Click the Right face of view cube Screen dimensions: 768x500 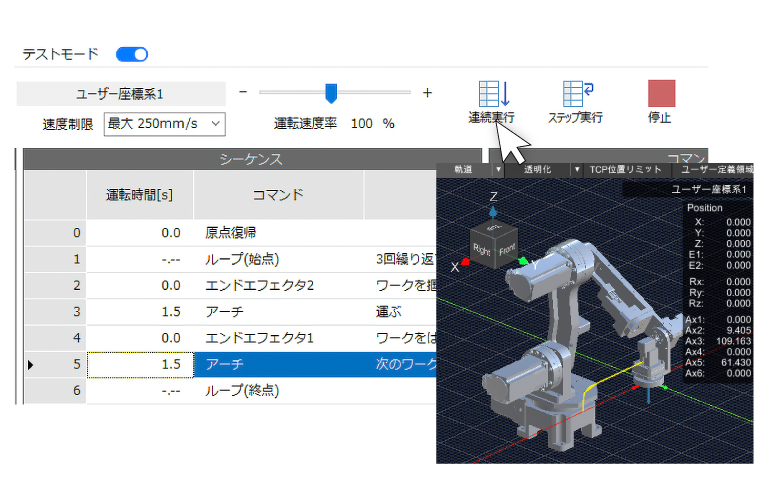tap(482, 249)
